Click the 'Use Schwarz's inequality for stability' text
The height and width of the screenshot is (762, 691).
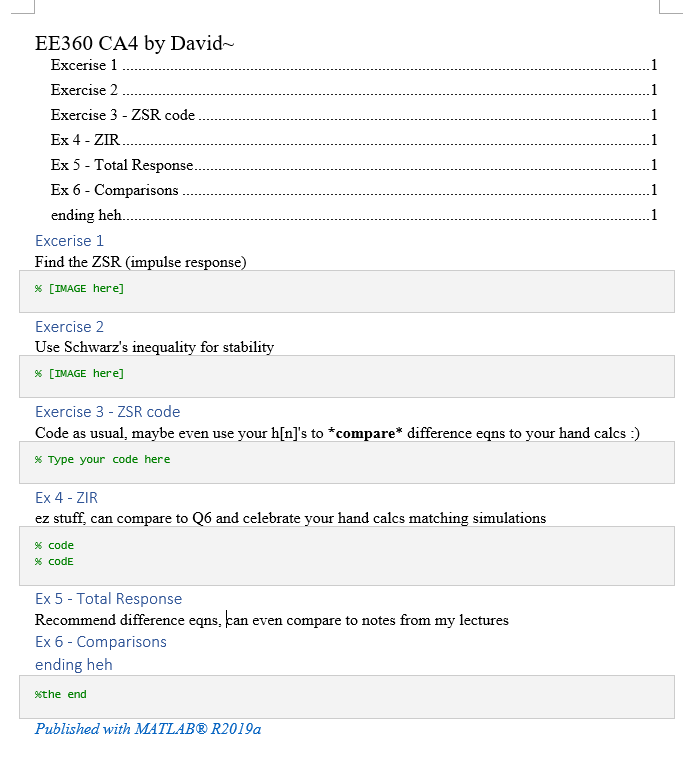pos(154,347)
